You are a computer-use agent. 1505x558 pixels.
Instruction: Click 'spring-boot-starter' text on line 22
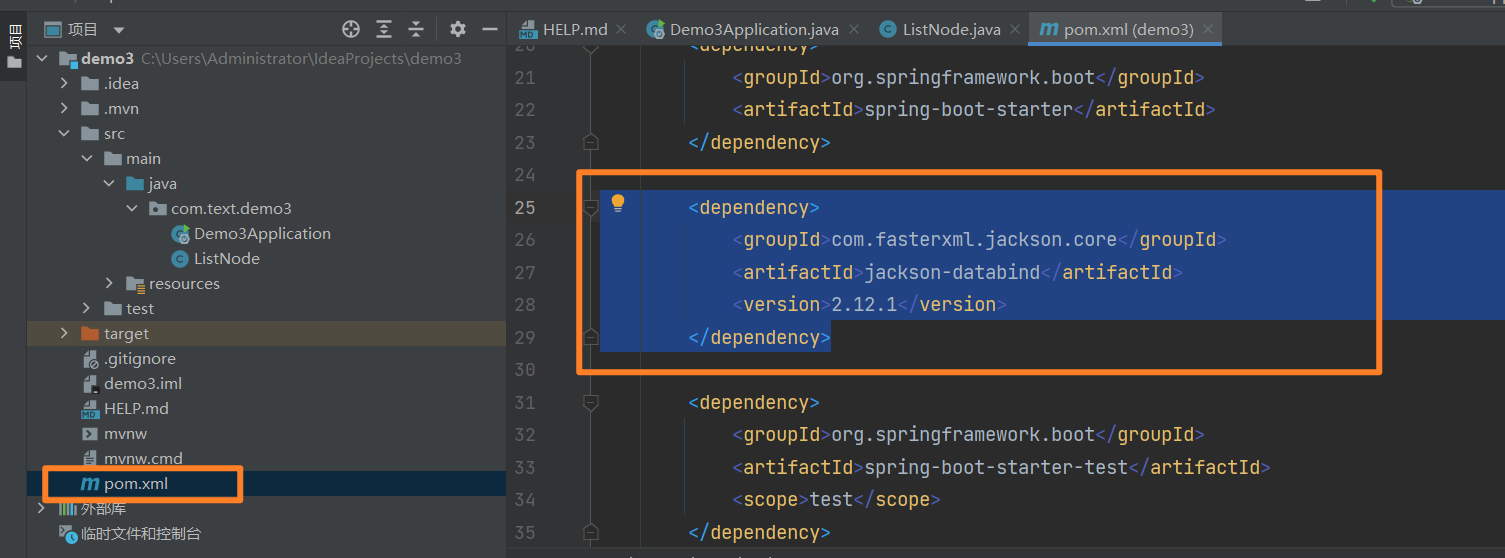pyautogui.click(x=968, y=110)
